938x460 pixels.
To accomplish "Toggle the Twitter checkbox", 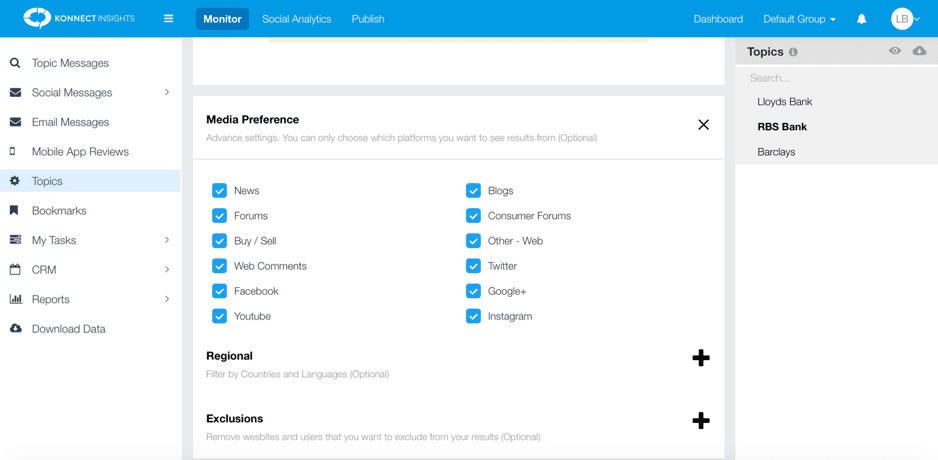I will pyautogui.click(x=473, y=266).
